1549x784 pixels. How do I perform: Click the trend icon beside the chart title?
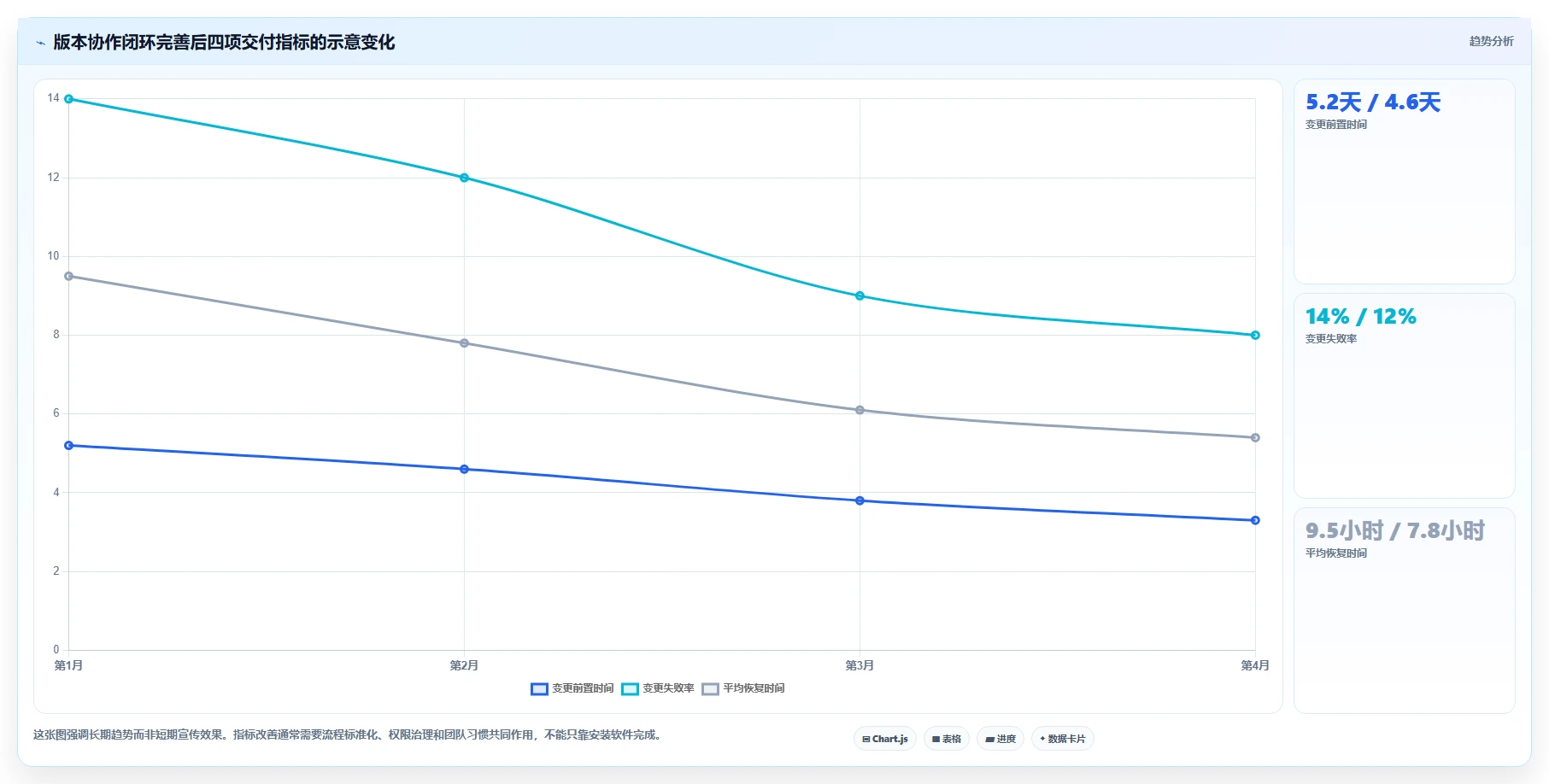click(40, 43)
